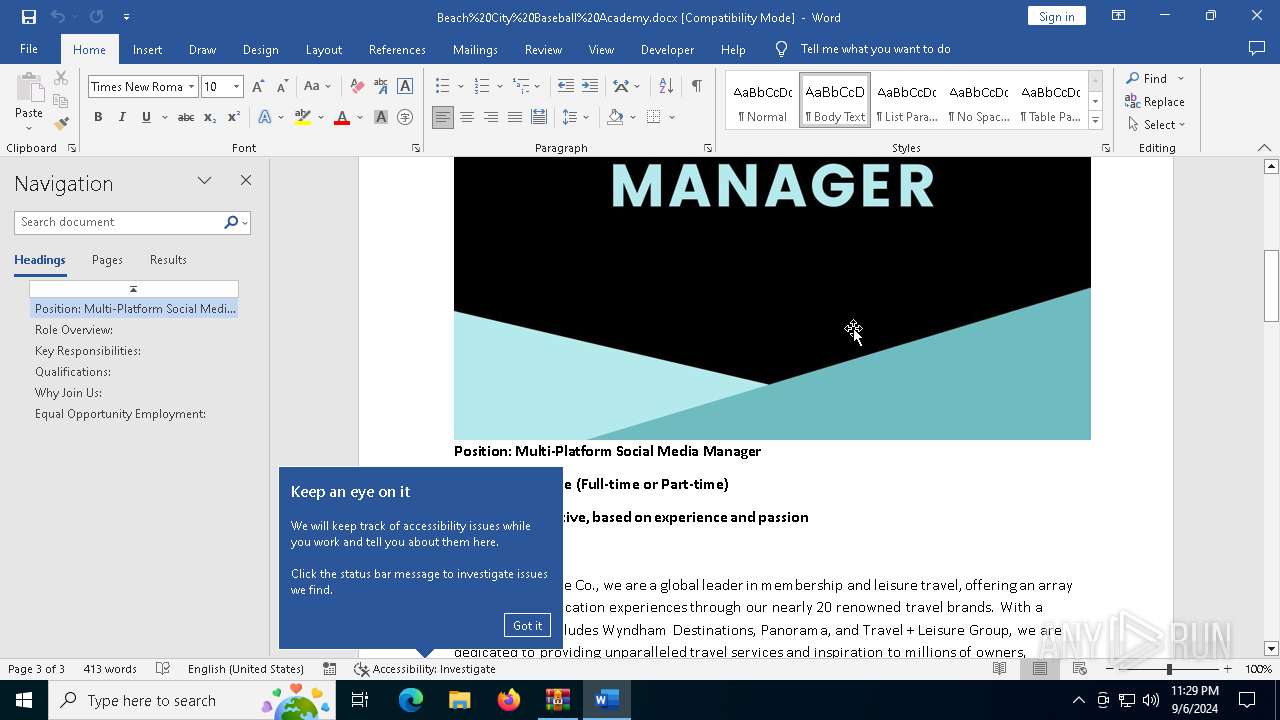
Task: Show the Pages tab in Navigation
Action: [x=107, y=260]
